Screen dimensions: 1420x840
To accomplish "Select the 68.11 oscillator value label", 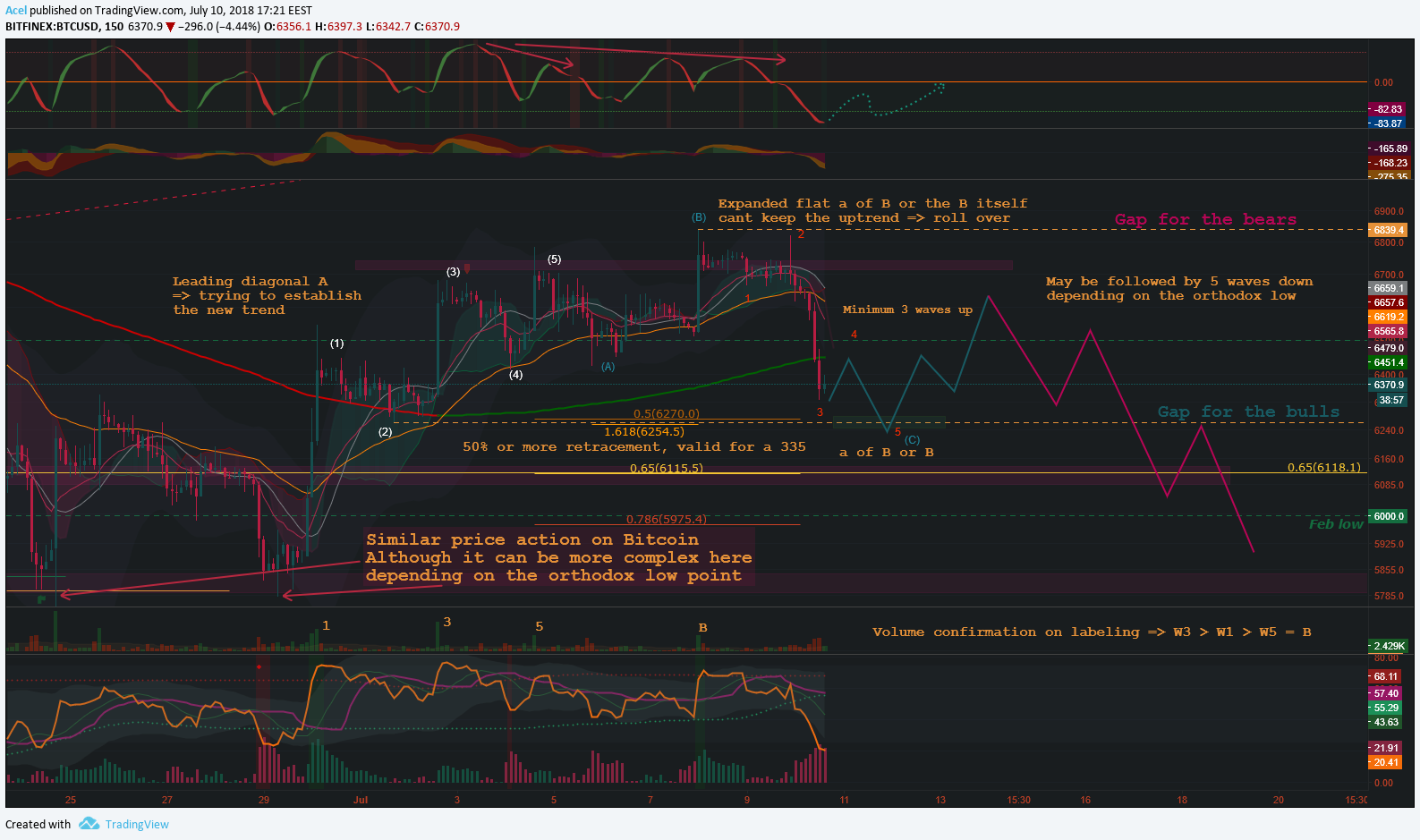I will pyautogui.click(x=1386, y=676).
